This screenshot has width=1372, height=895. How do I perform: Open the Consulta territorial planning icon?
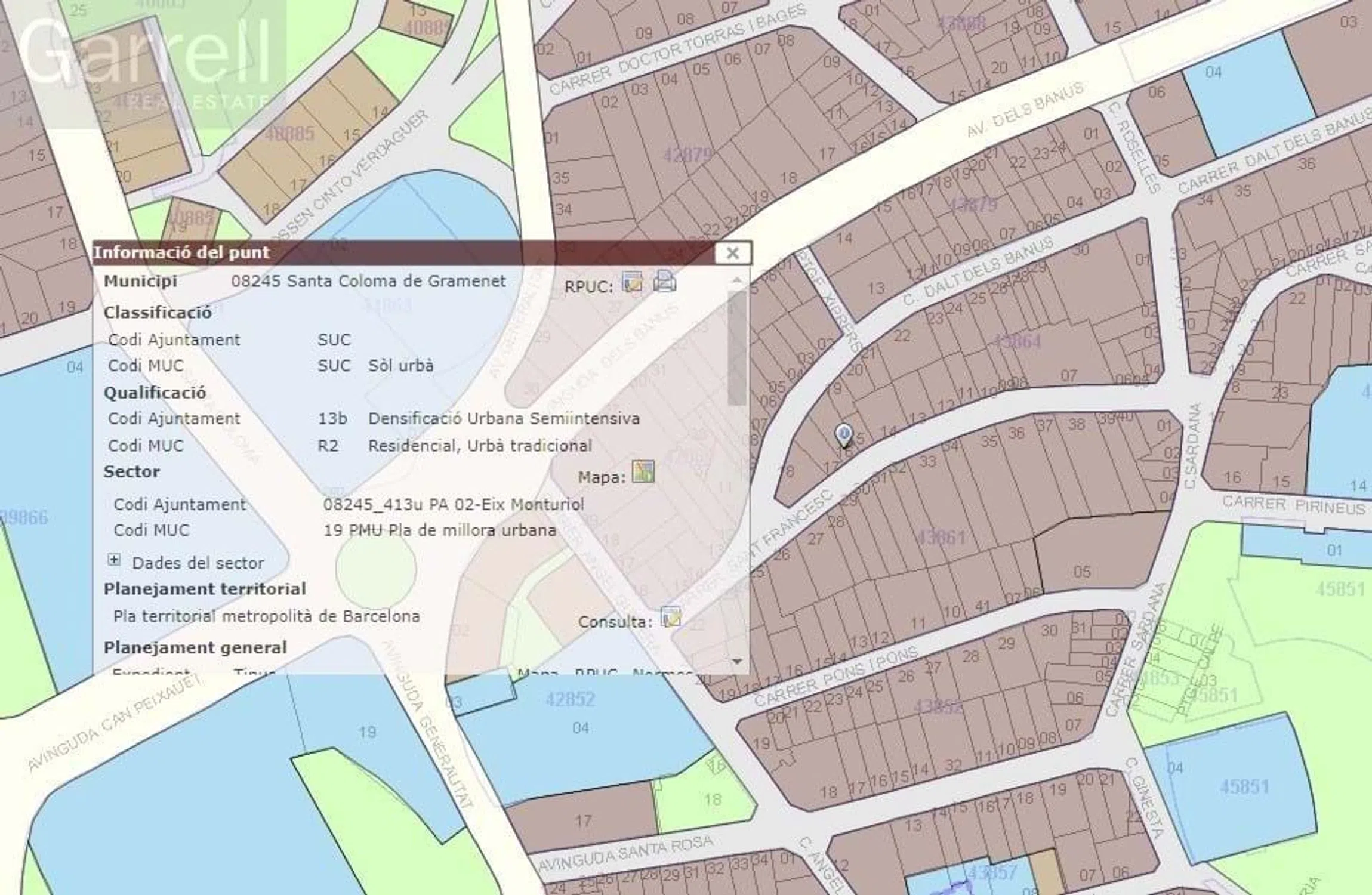(x=671, y=617)
